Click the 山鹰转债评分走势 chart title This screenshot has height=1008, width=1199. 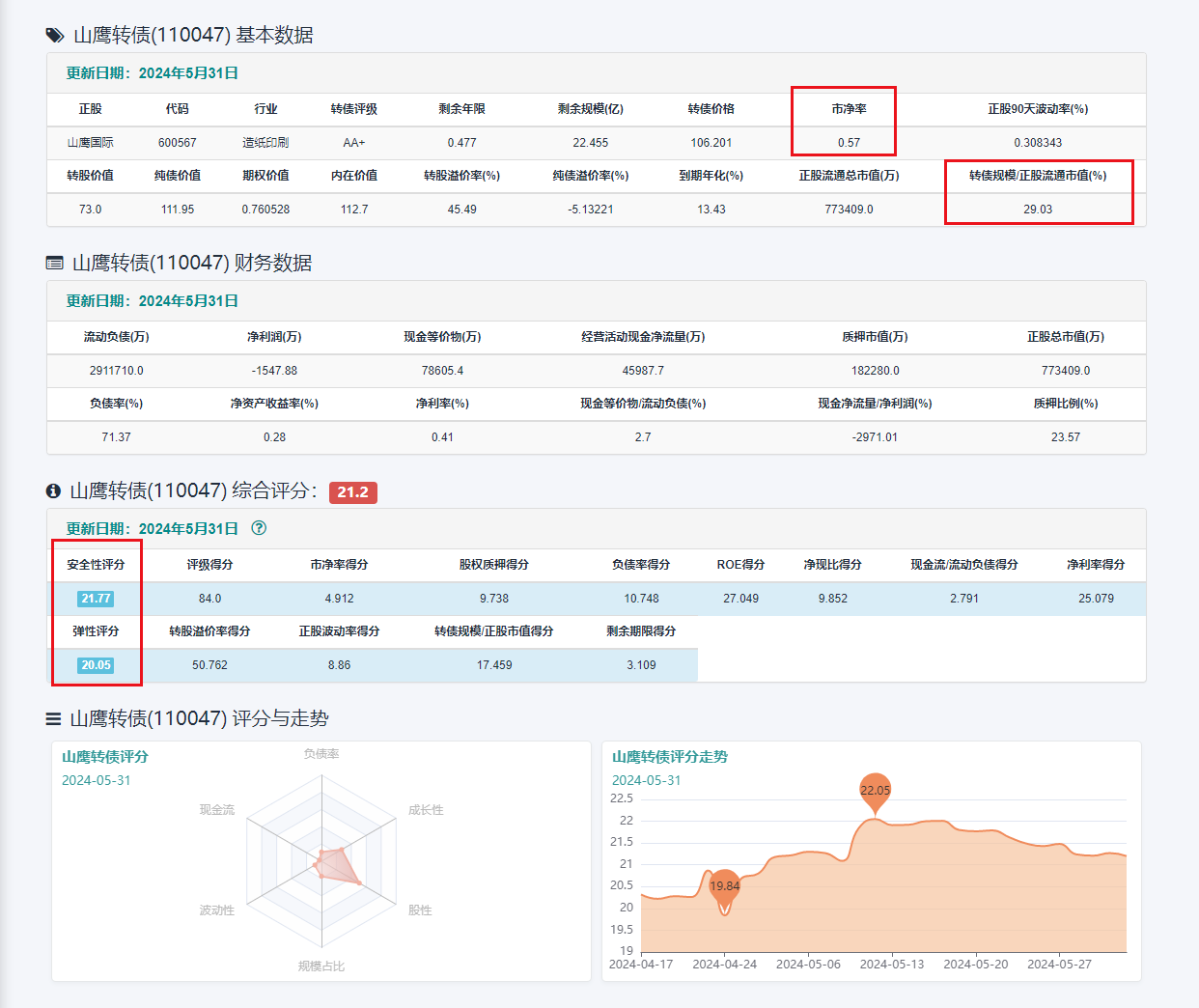[670, 757]
